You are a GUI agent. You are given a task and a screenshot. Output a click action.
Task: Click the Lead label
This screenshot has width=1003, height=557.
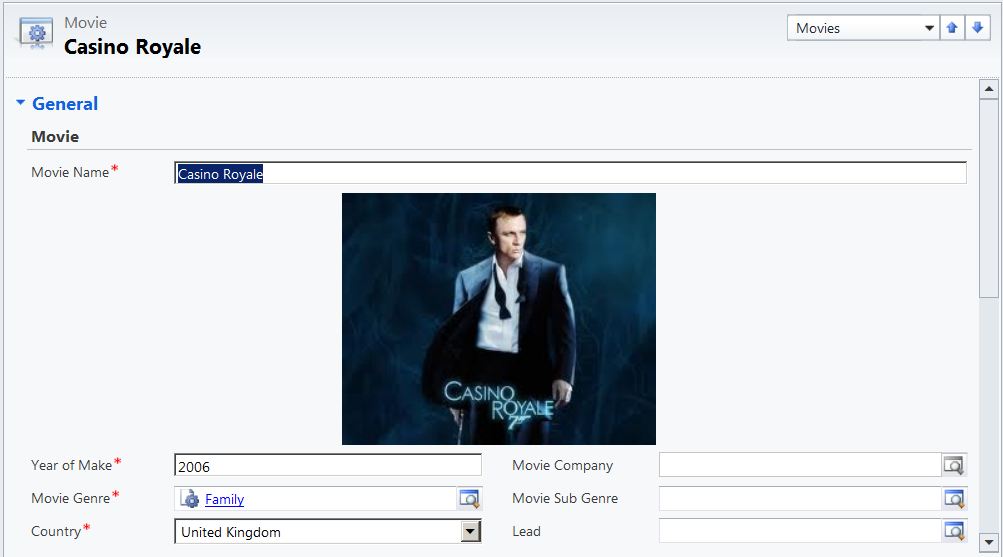[x=526, y=531]
